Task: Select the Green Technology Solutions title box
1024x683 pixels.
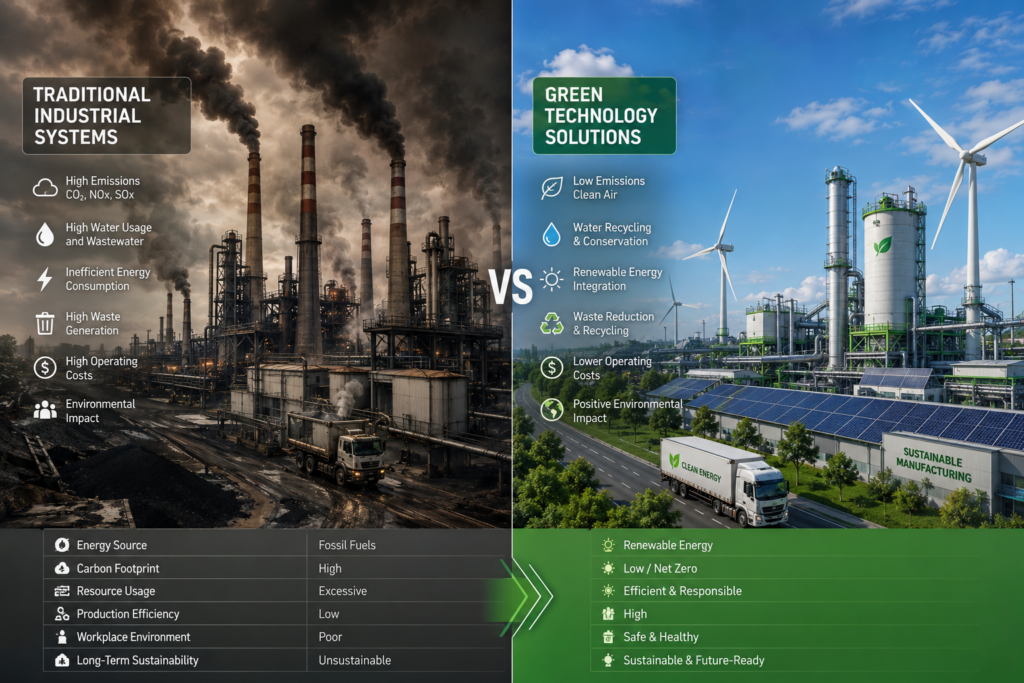Action: pos(605,116)
